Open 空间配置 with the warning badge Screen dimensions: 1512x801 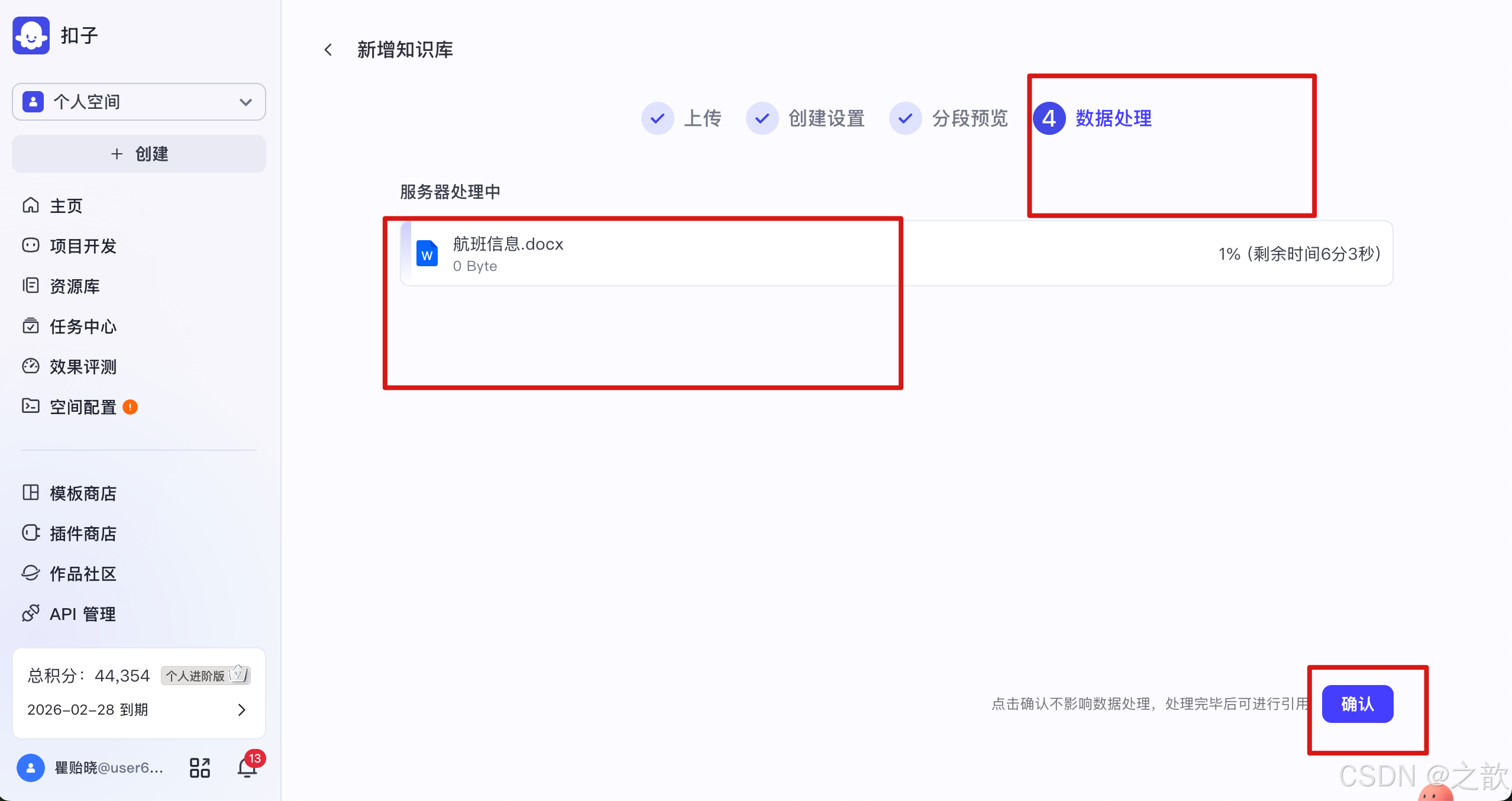click(x=82, y=407)
